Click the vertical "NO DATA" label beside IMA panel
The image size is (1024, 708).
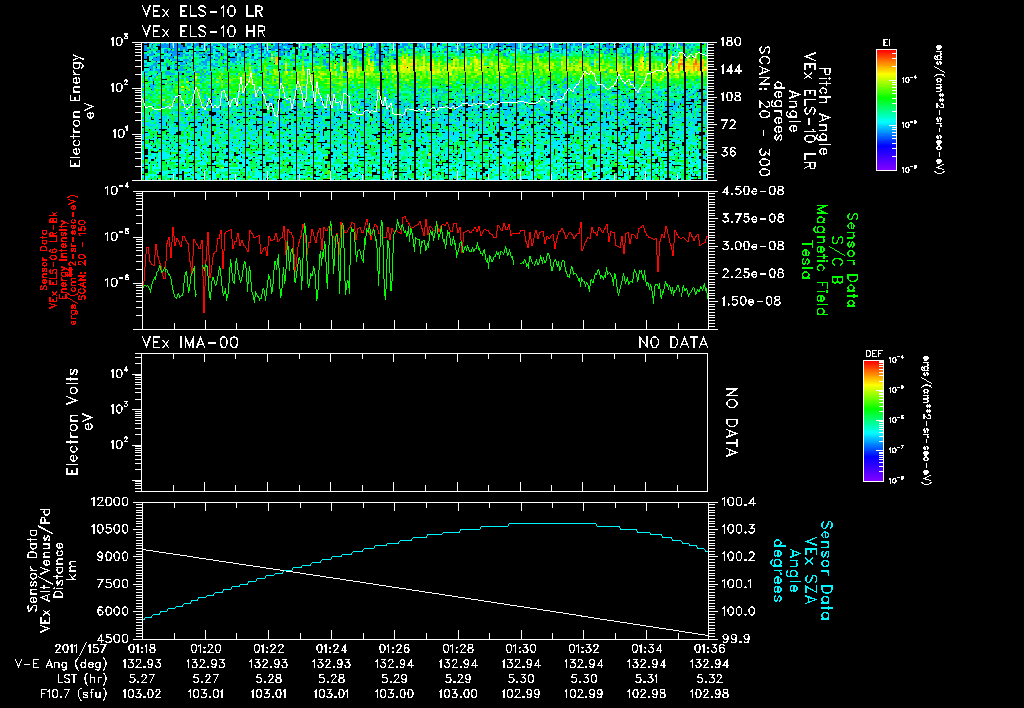point(731,421)
